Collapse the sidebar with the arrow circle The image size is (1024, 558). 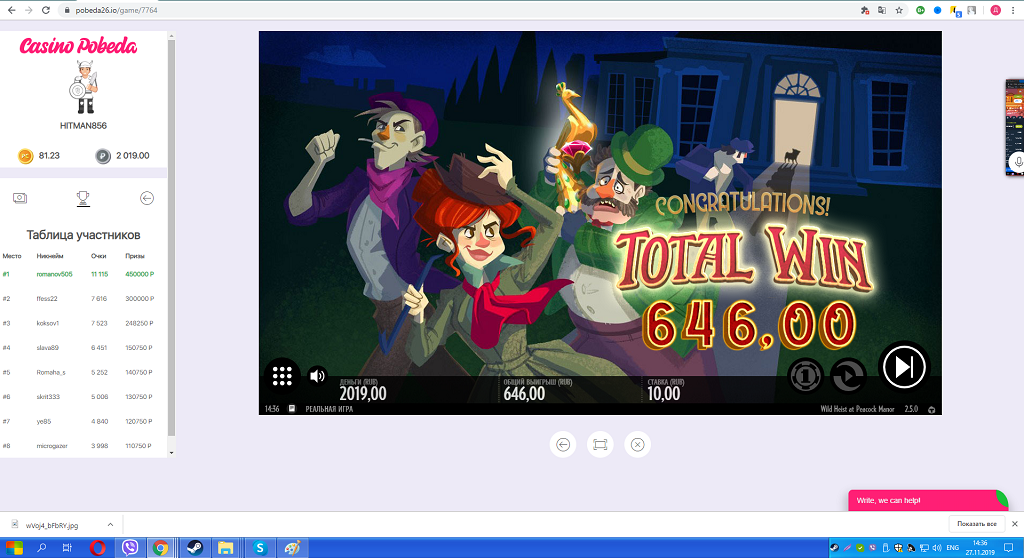point(147,198)
